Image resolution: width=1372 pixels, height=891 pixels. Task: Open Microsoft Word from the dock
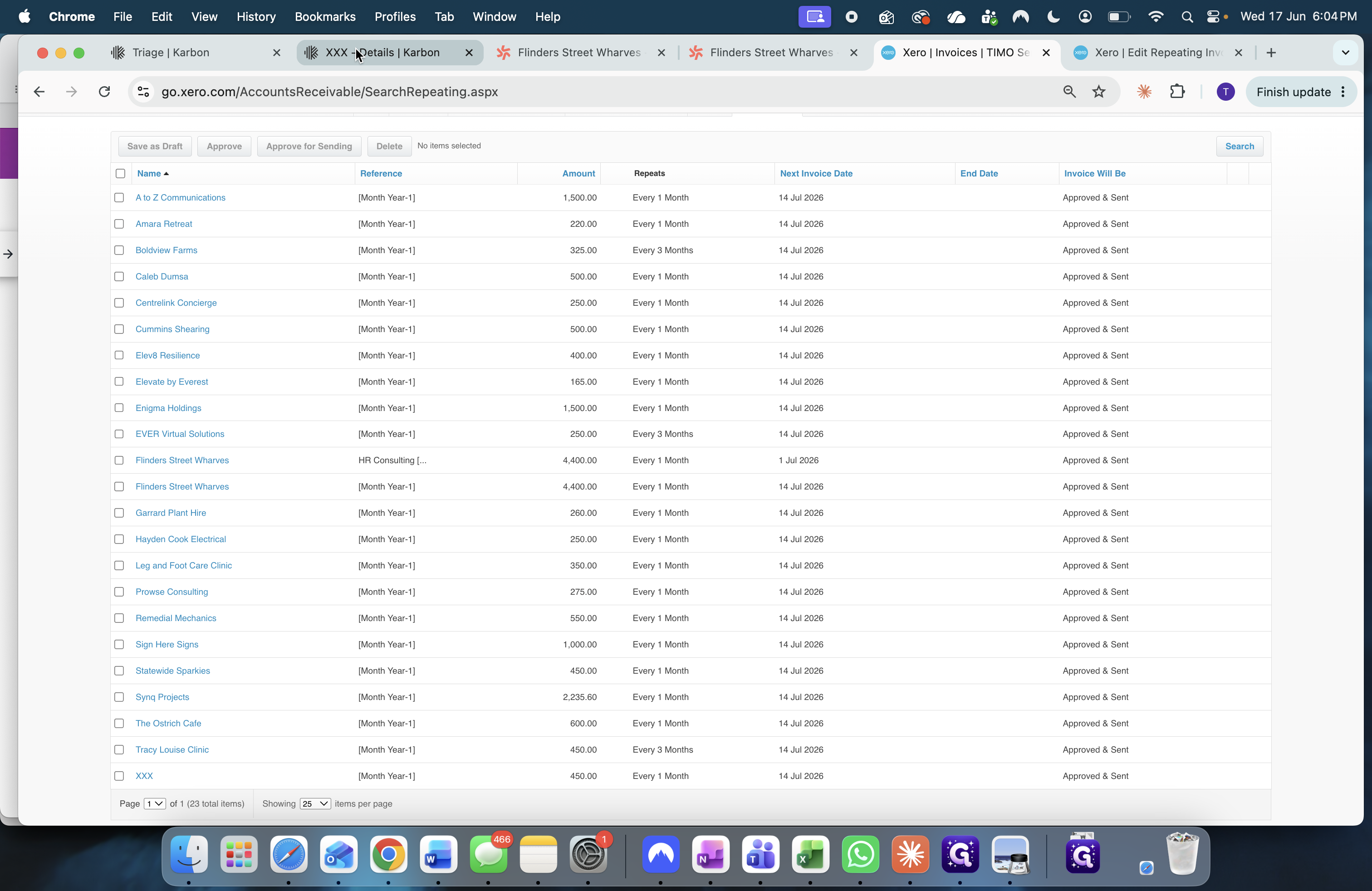coord(438,854)
